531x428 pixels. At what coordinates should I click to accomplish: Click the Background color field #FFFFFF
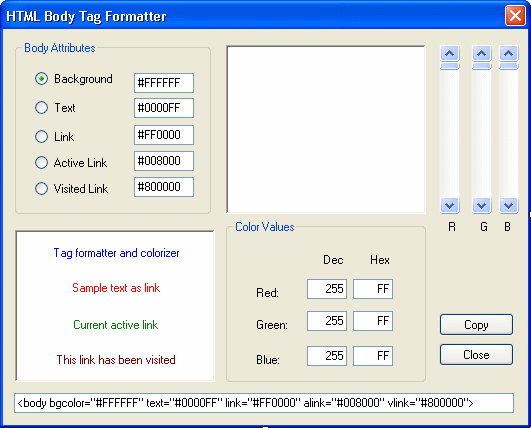coord(164,83)
